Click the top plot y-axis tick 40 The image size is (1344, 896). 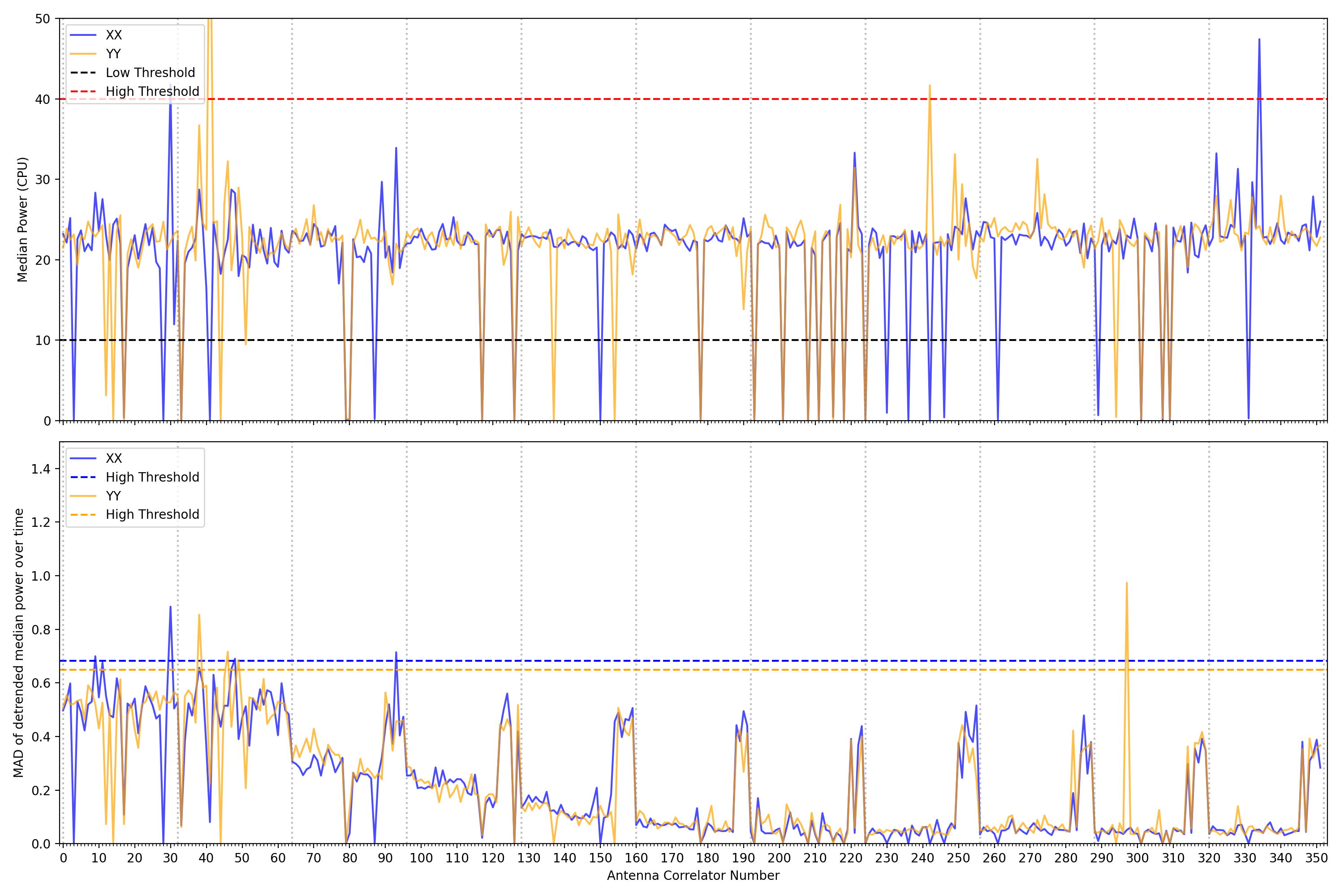(42, 99)
